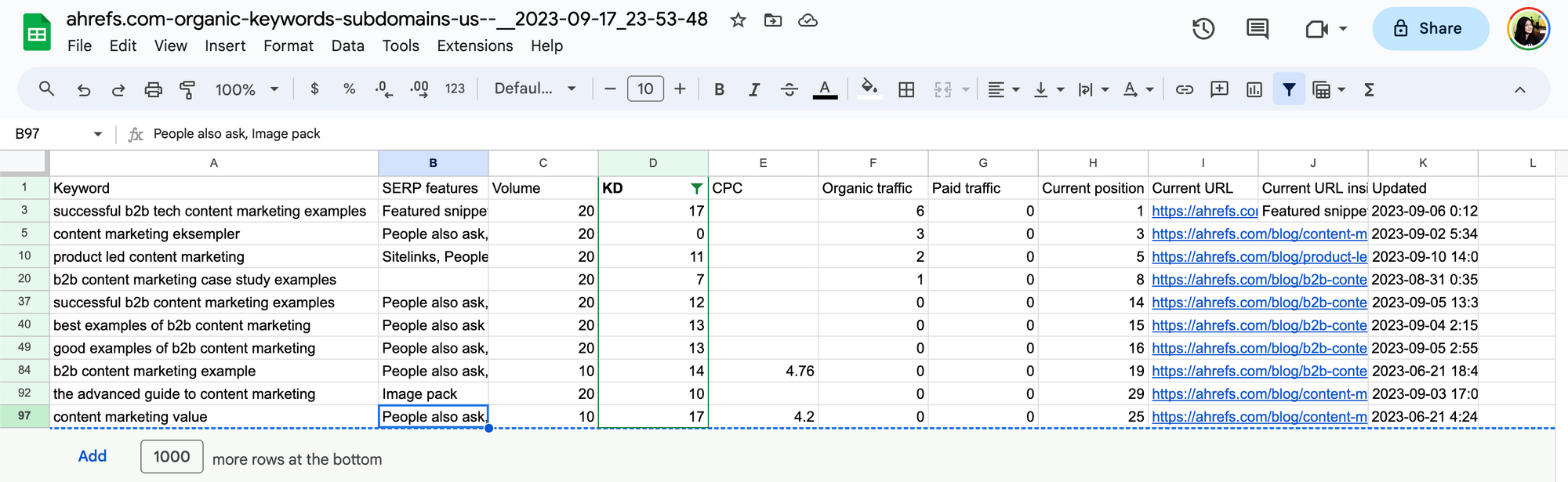Viewport: 1568px width, 482px height.
Task: Select row 37 header
Action: coord(24,303)
